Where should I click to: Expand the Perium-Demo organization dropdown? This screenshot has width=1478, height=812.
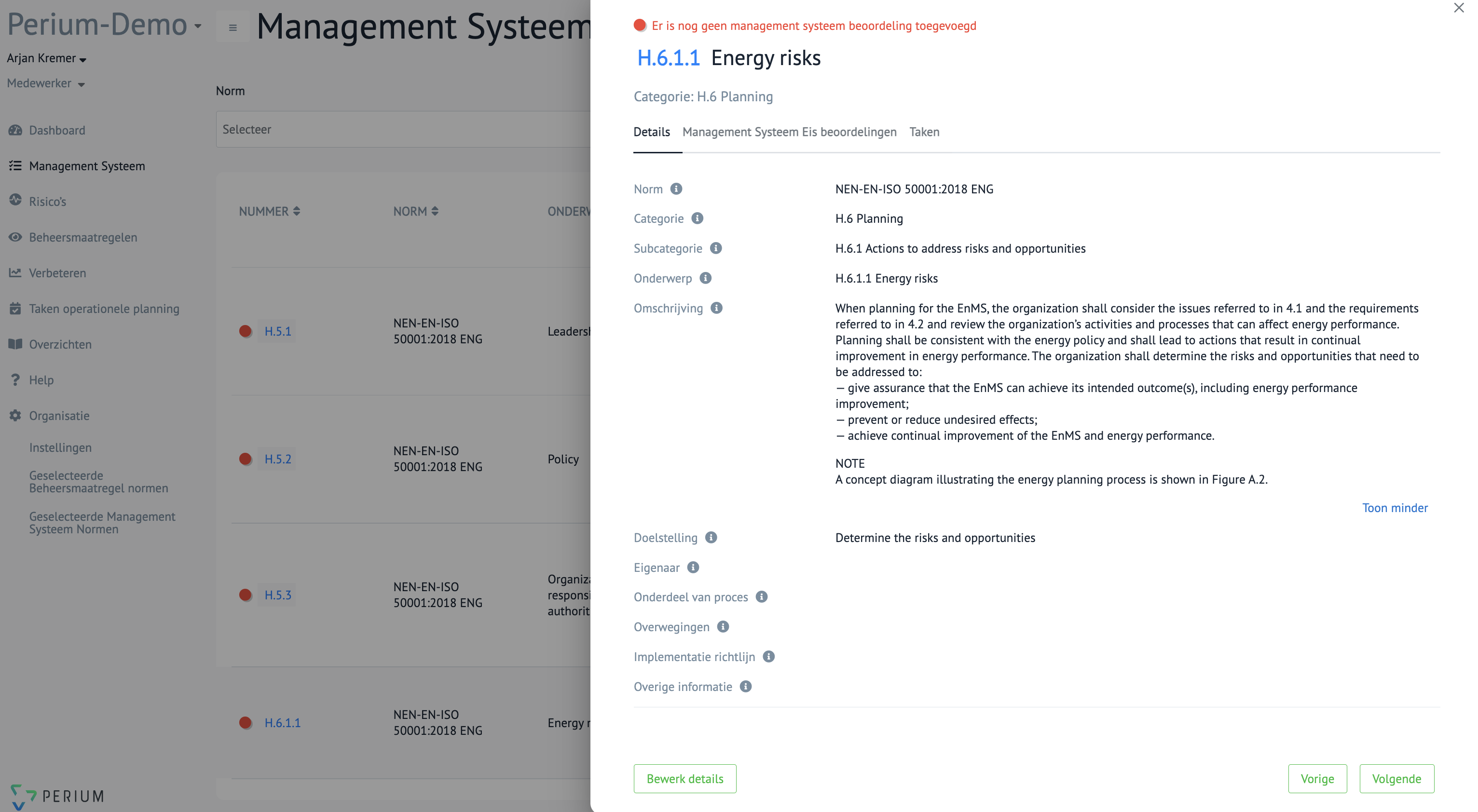pos(198,26)
